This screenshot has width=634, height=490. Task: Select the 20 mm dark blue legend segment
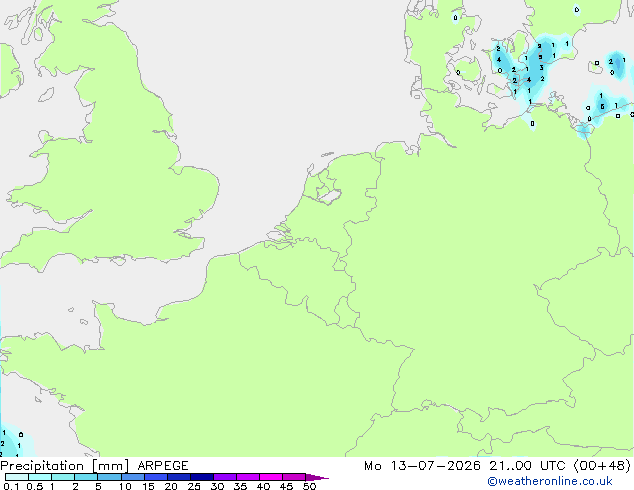(179, 477)
